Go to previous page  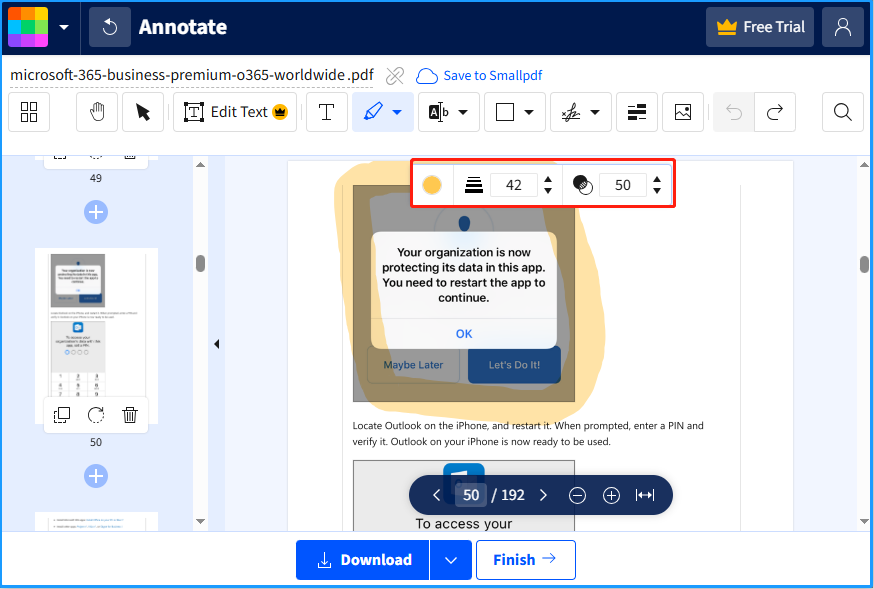436,495
